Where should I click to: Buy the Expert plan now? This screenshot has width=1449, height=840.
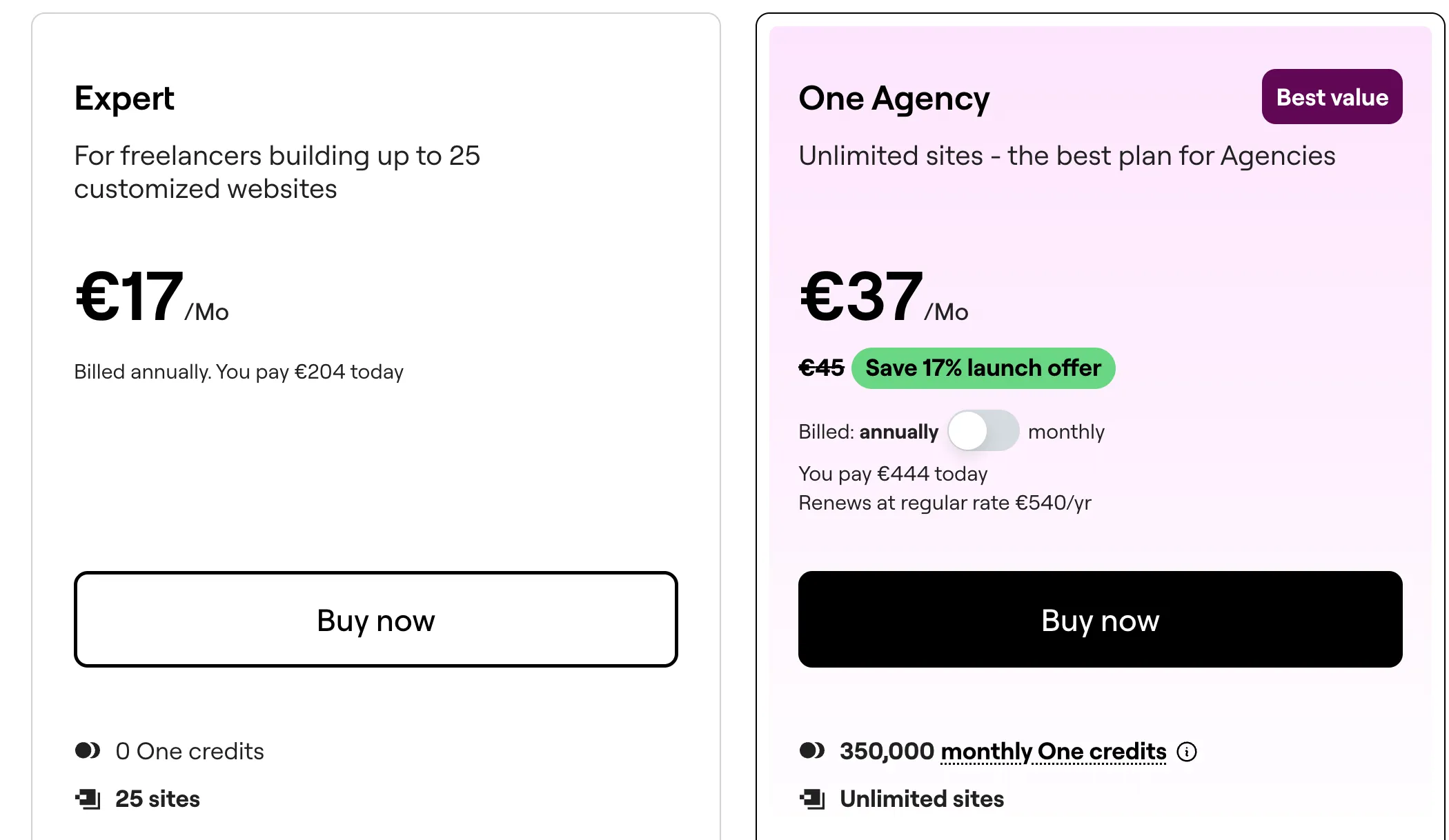click(x=375, y=619)
